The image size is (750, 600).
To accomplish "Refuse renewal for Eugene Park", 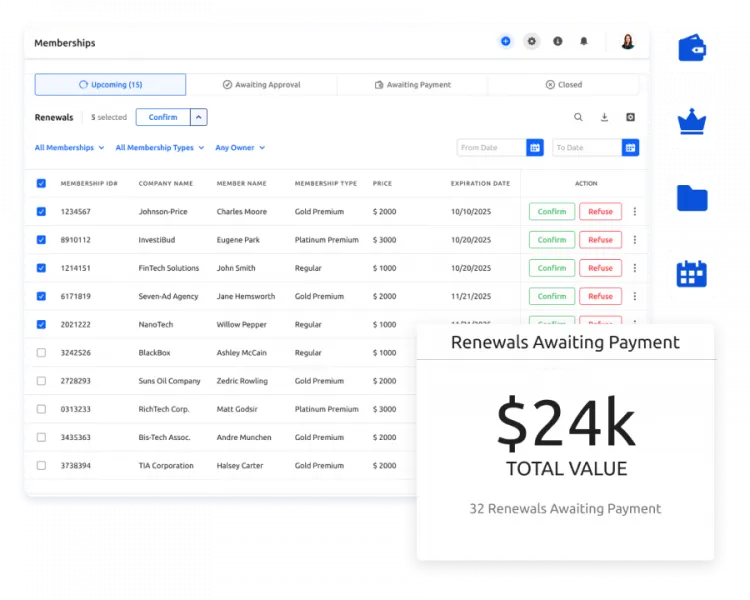I will 600,240.
